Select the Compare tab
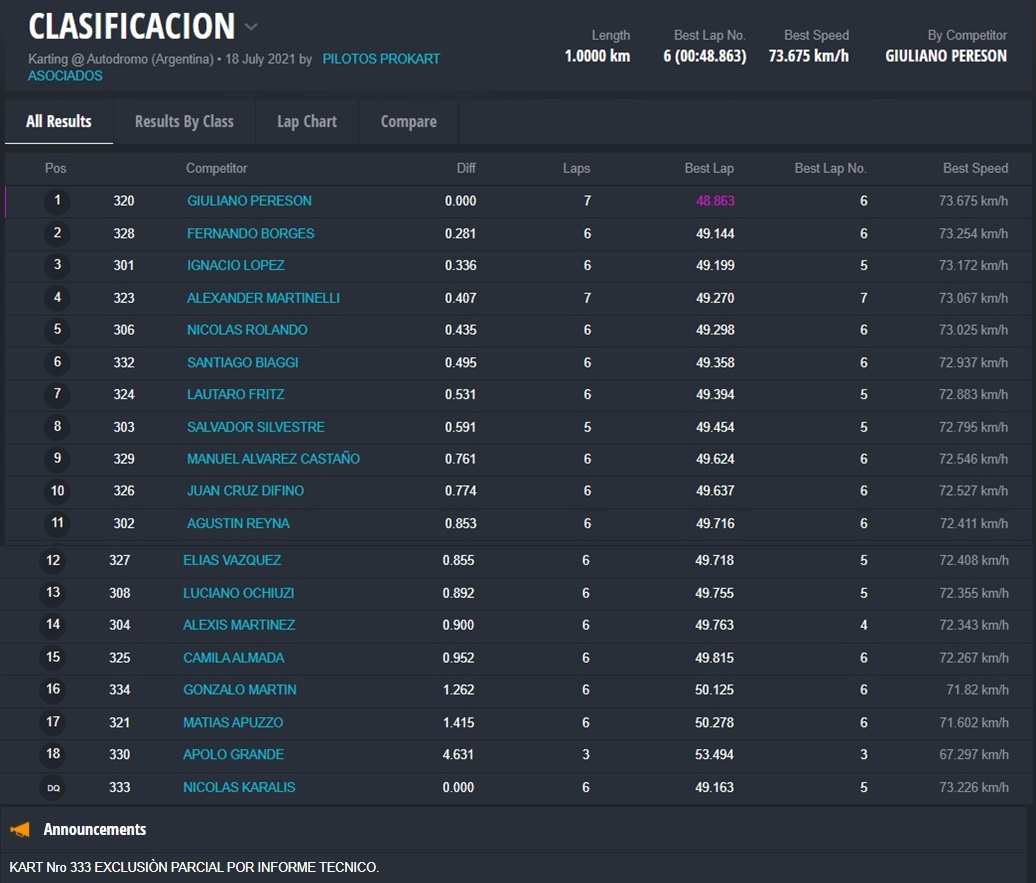Viewport: 1036px width, 883px height. coord(408,122)
